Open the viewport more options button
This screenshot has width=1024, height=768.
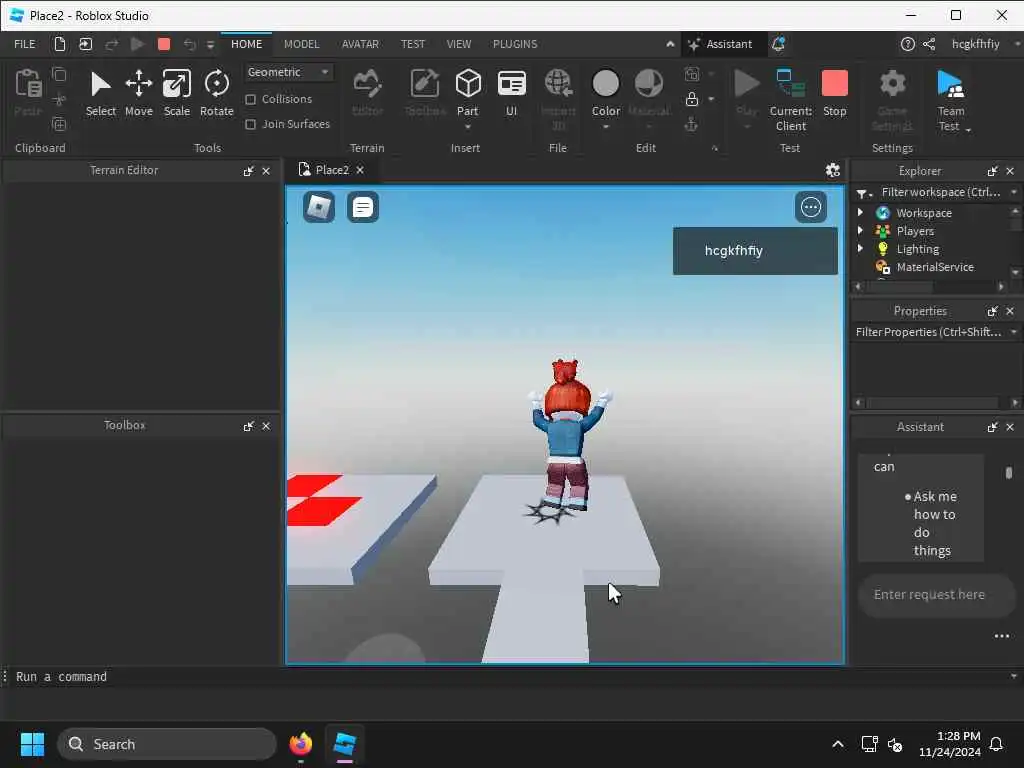coord(810,207)
